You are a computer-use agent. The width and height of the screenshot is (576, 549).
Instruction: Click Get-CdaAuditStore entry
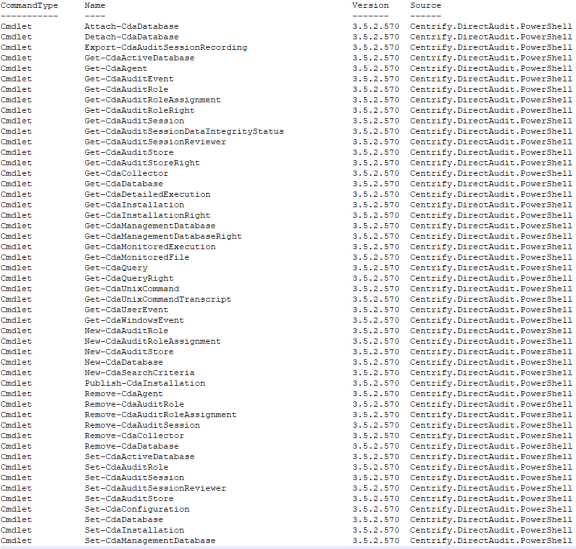(129, 152)
